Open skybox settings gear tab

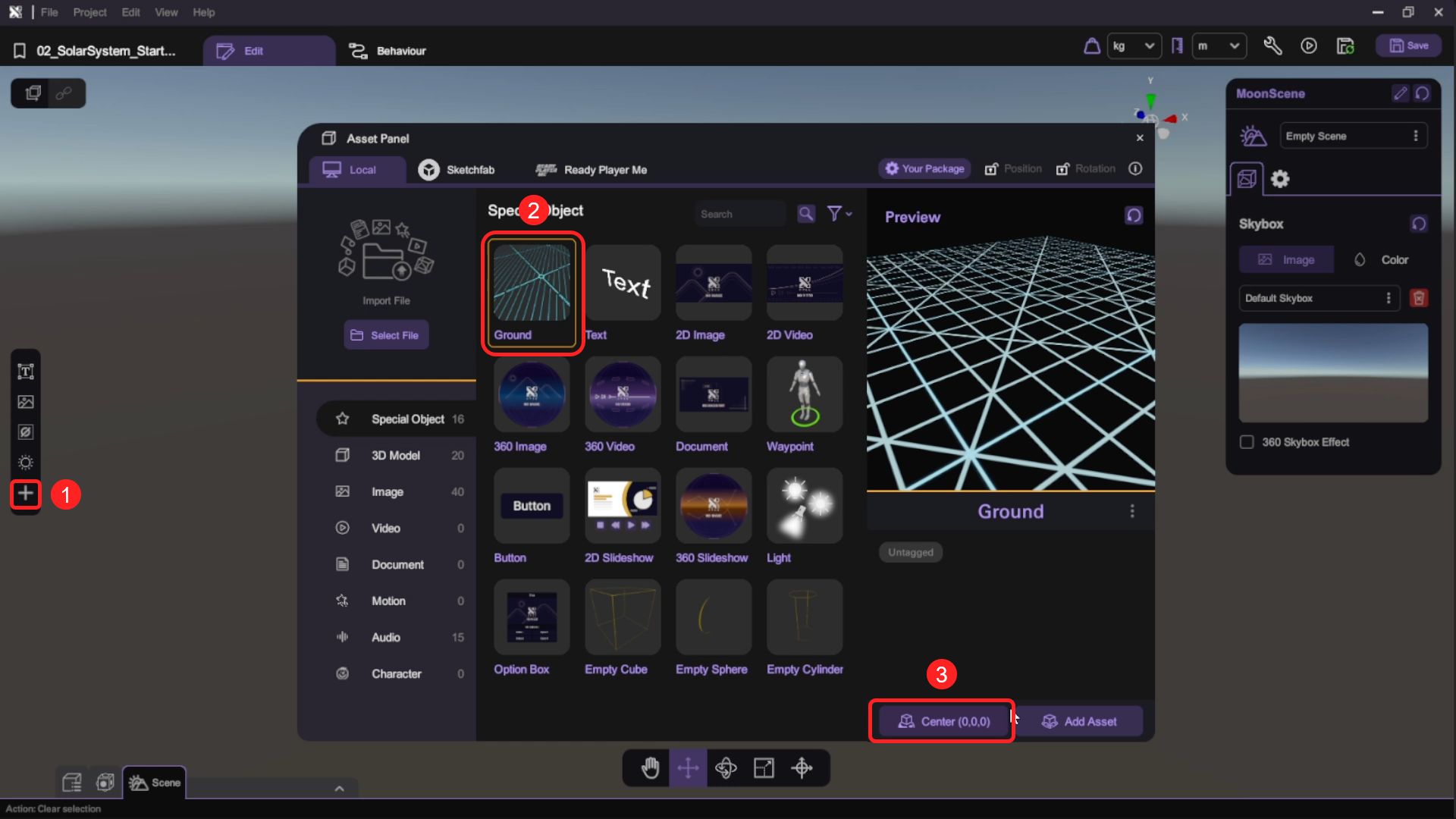click(1280, 179)
